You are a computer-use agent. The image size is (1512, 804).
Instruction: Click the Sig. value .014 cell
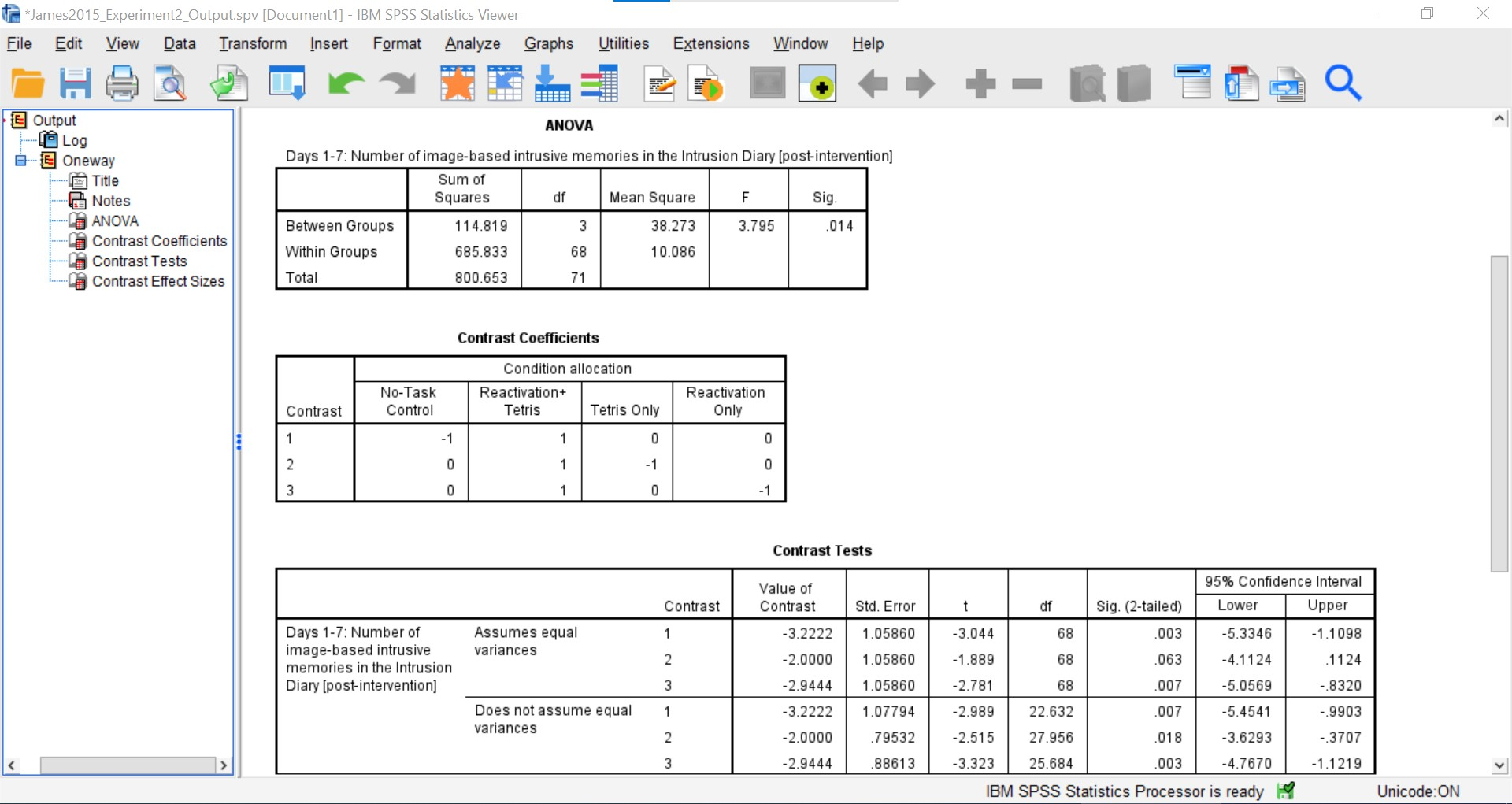pyautogui.click(x=839, y=226)
